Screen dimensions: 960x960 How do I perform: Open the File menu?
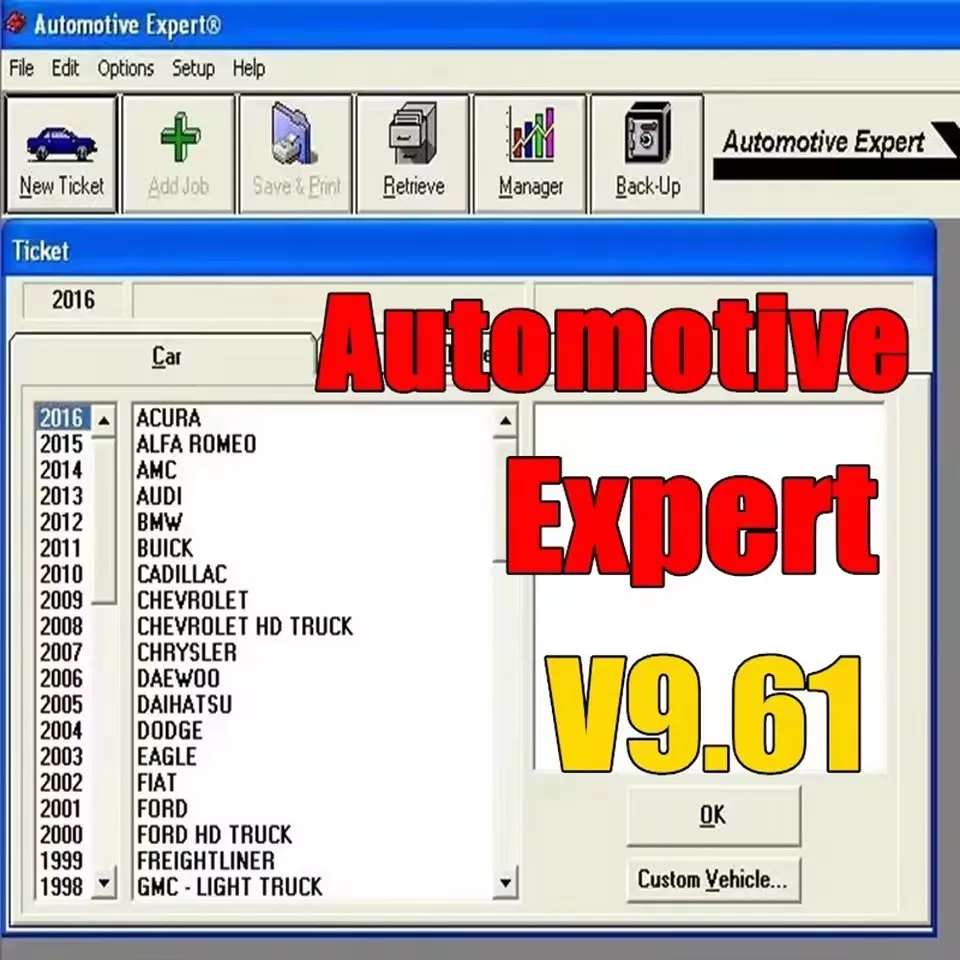click(21, 68)
